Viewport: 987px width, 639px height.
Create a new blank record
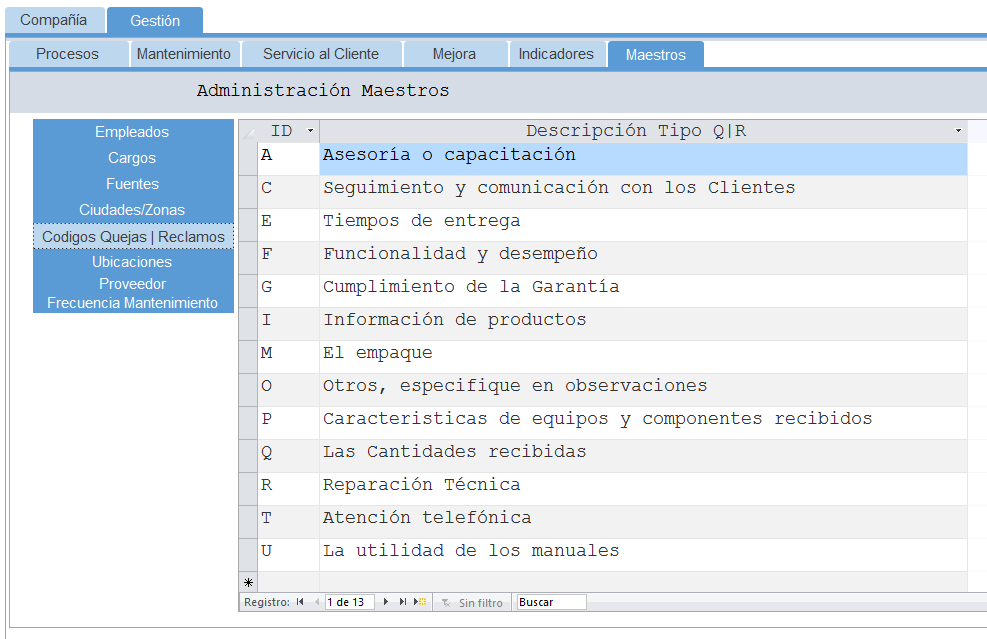tap(421, 602)
